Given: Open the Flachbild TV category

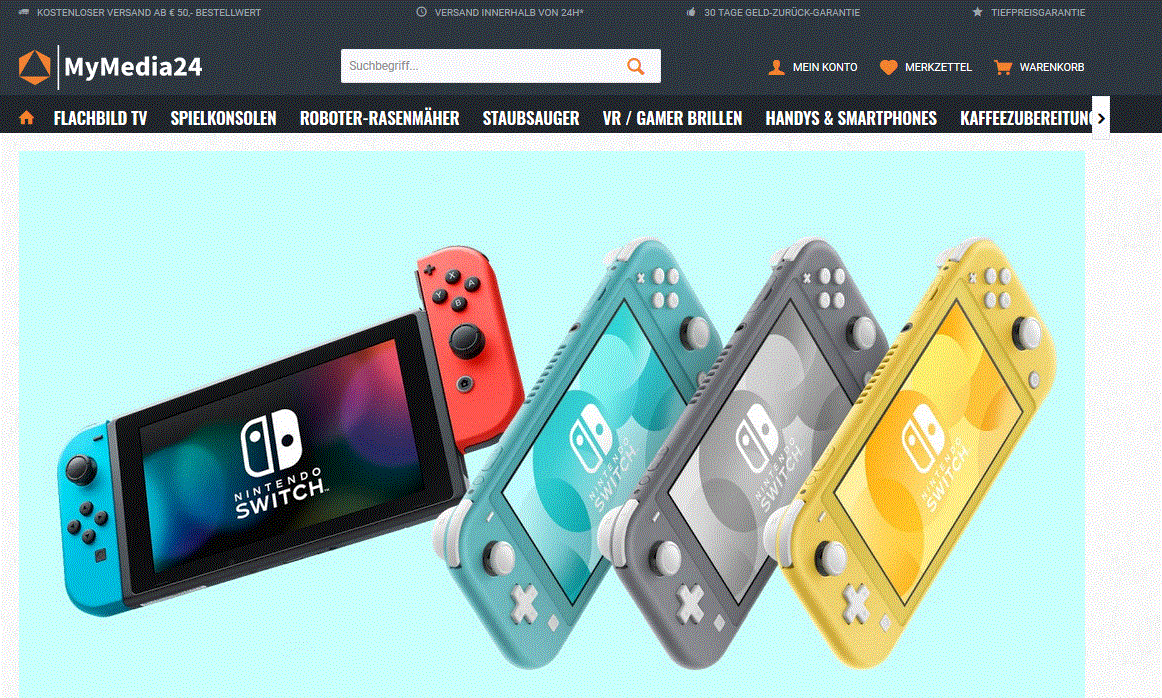Looking at the screenshot, I should (x=101, y=119).
